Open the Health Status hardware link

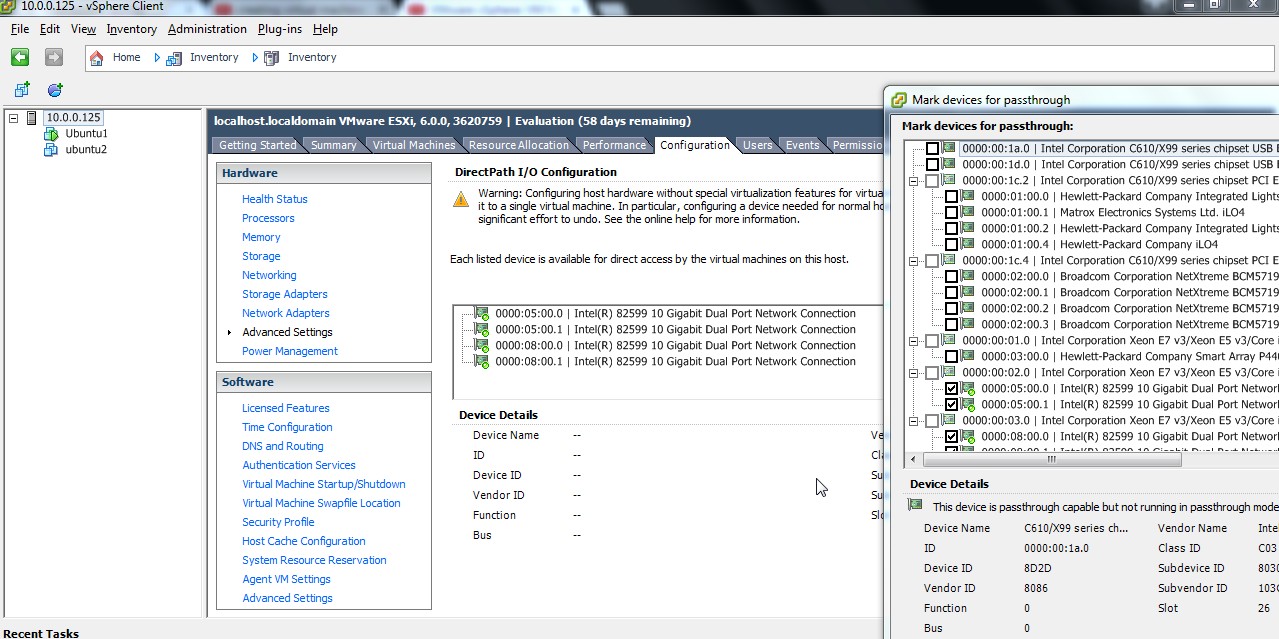(275, 199)
